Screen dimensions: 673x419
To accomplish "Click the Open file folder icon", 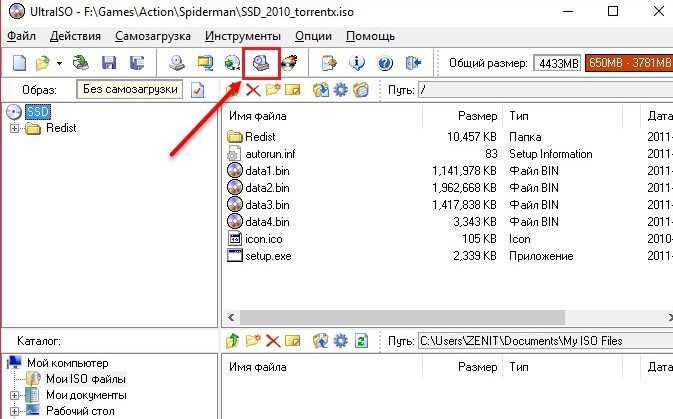I will (x=42, y=63).
